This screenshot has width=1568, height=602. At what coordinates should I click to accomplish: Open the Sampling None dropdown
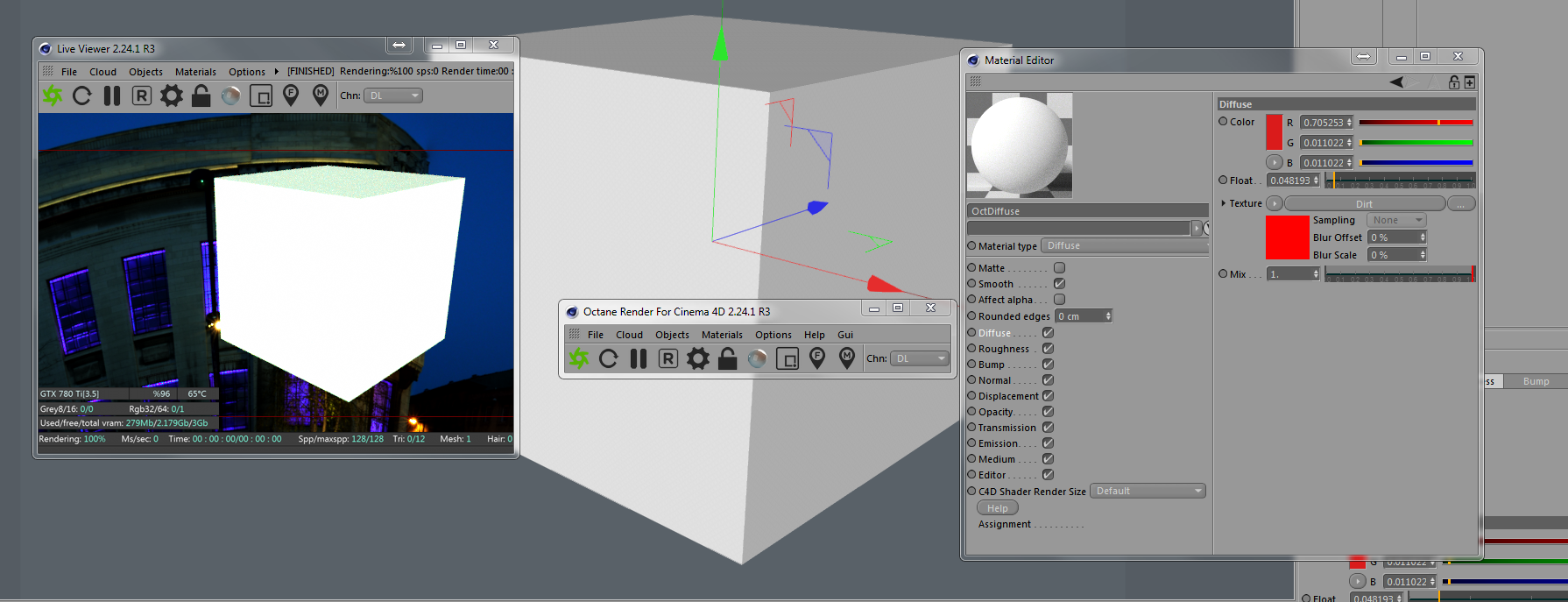click(x=1396, y=220)
